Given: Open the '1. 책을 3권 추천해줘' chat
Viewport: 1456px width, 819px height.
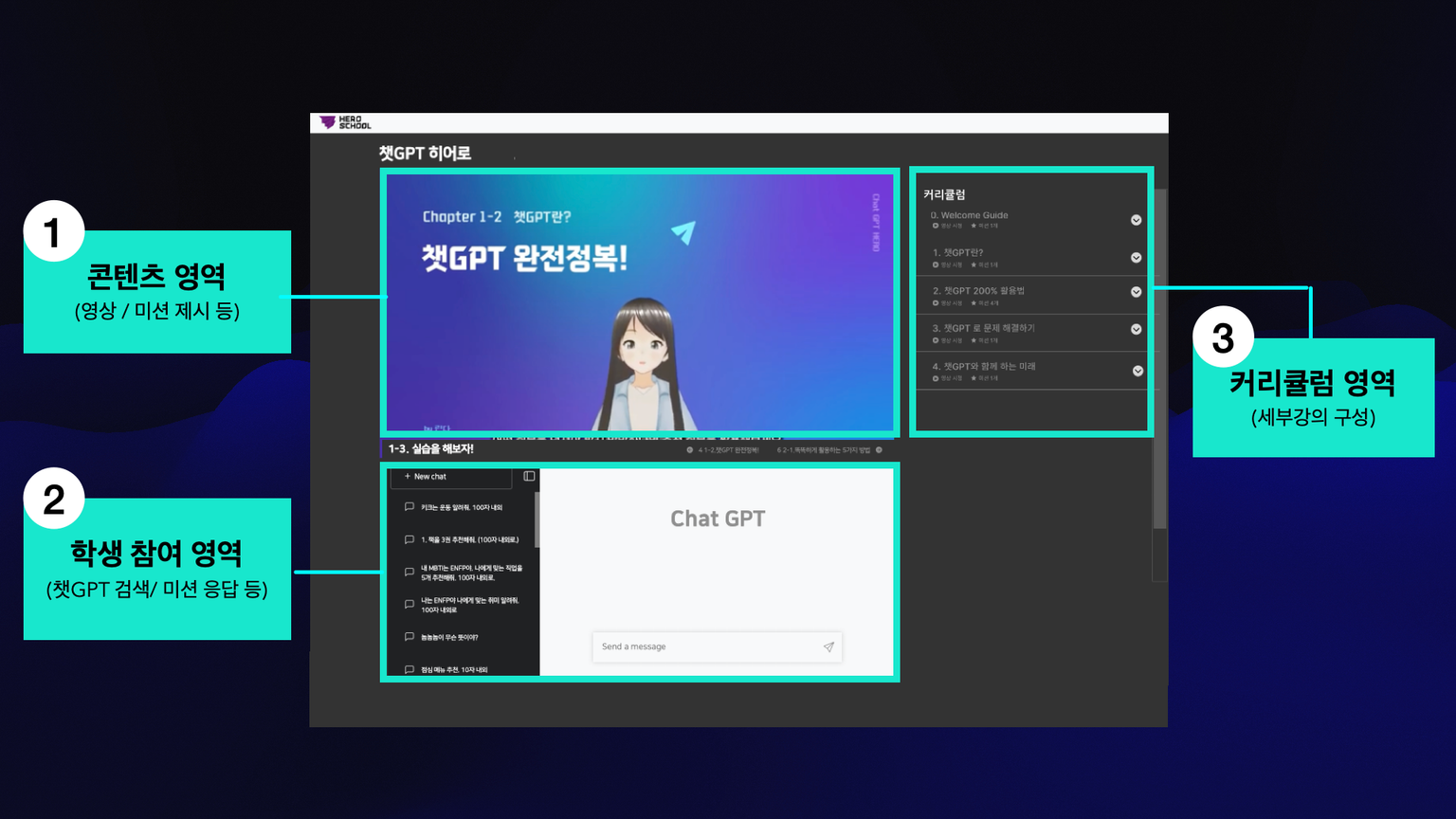Looking at the screenshot, I should pos(469,539).
